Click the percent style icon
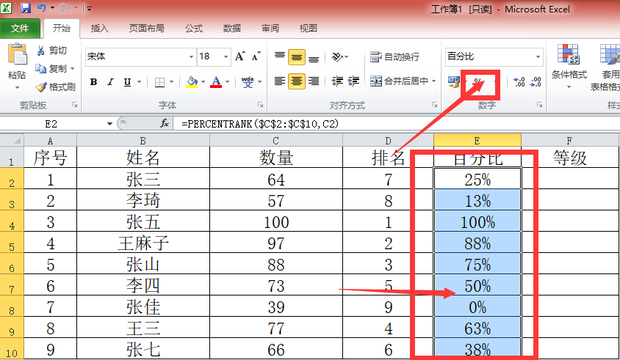 click(478, 82)
